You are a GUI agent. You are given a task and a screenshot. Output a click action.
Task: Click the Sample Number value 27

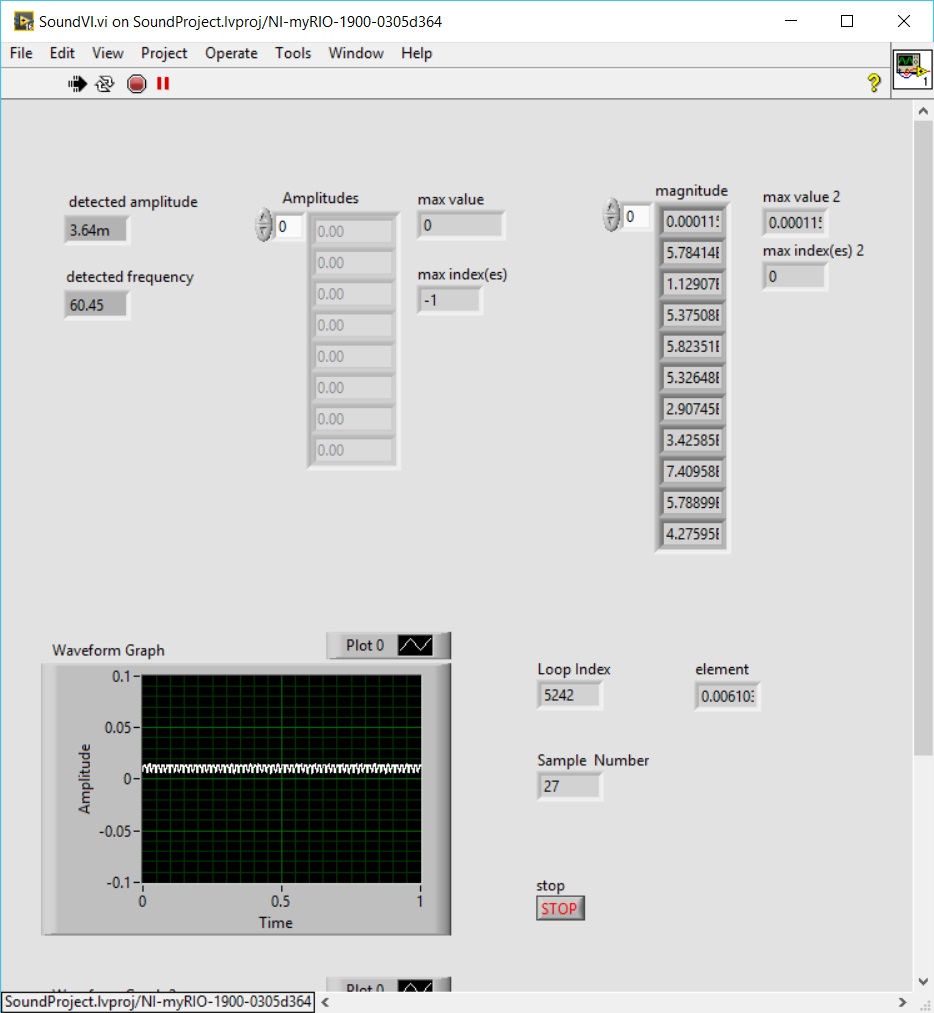[x=570, y=787]
